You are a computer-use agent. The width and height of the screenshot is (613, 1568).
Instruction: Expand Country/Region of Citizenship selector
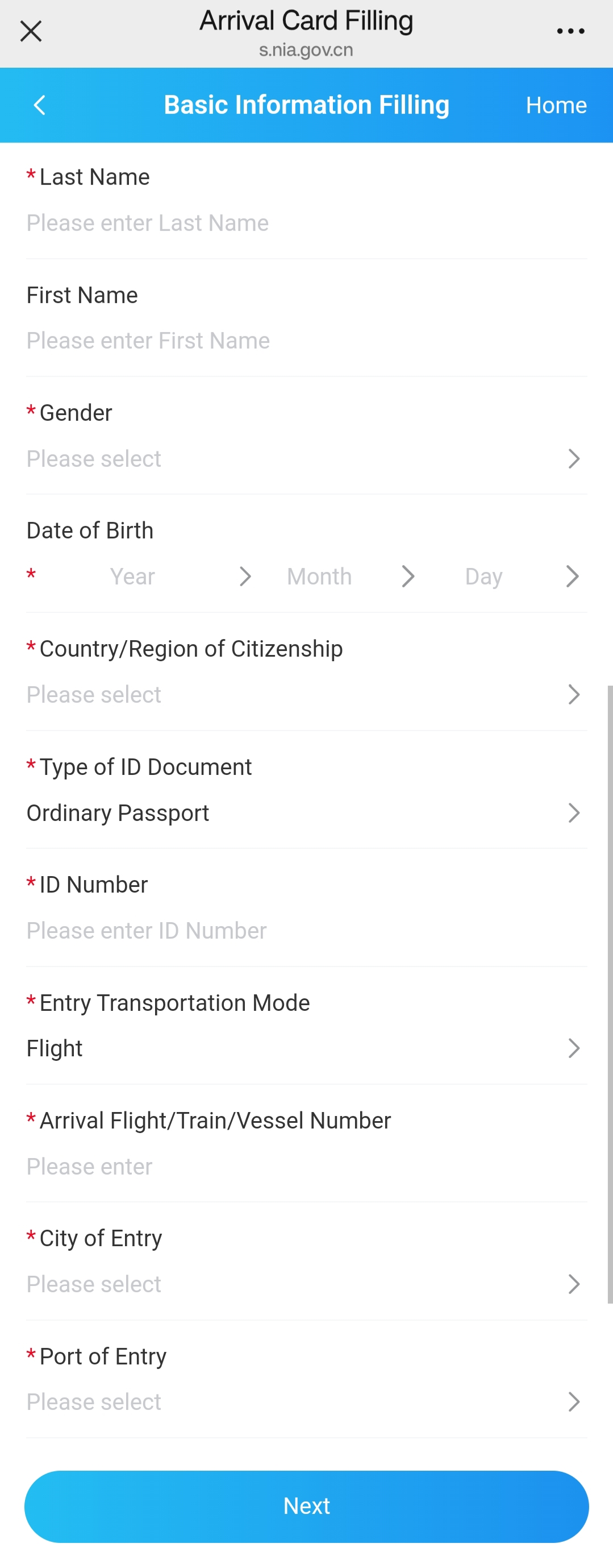[307, 695]
